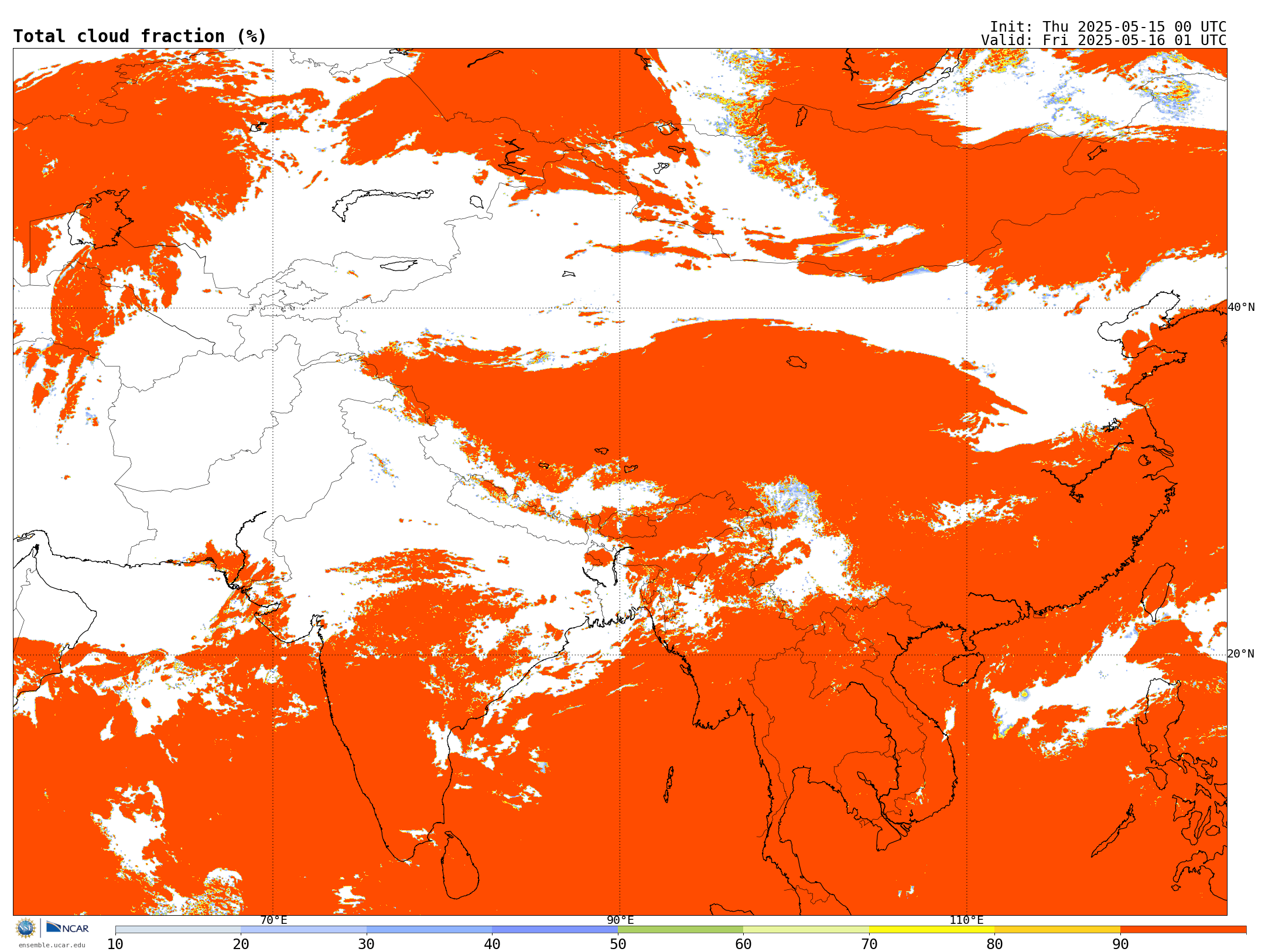1265x952 pixels.
Task: Click the NCAR logo
Action: [x=67, y=928]
